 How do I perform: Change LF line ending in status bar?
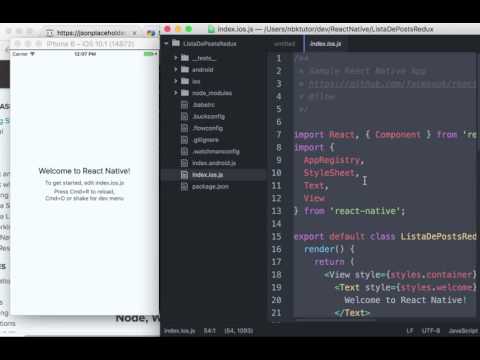(x=410, y=331)
